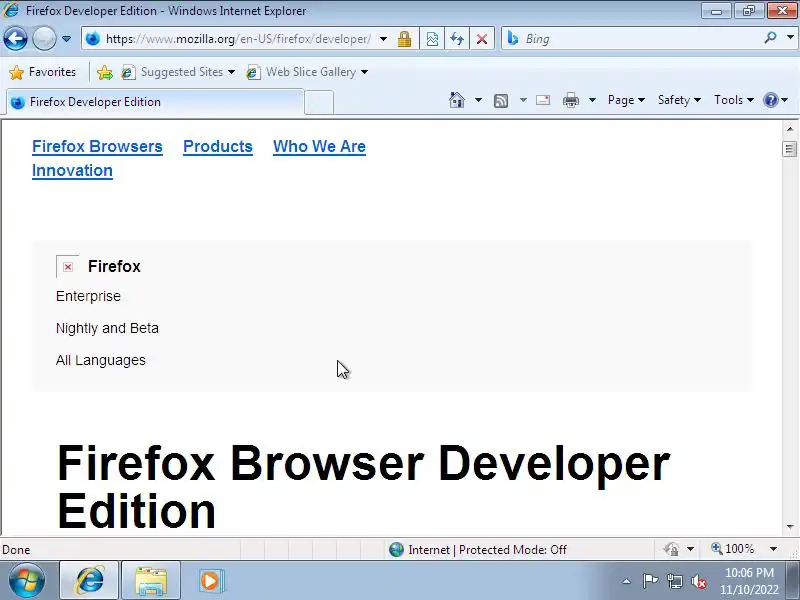This screenshot has width=800, height=600.
Task: Click All Languages text
Action: (101, 360)
